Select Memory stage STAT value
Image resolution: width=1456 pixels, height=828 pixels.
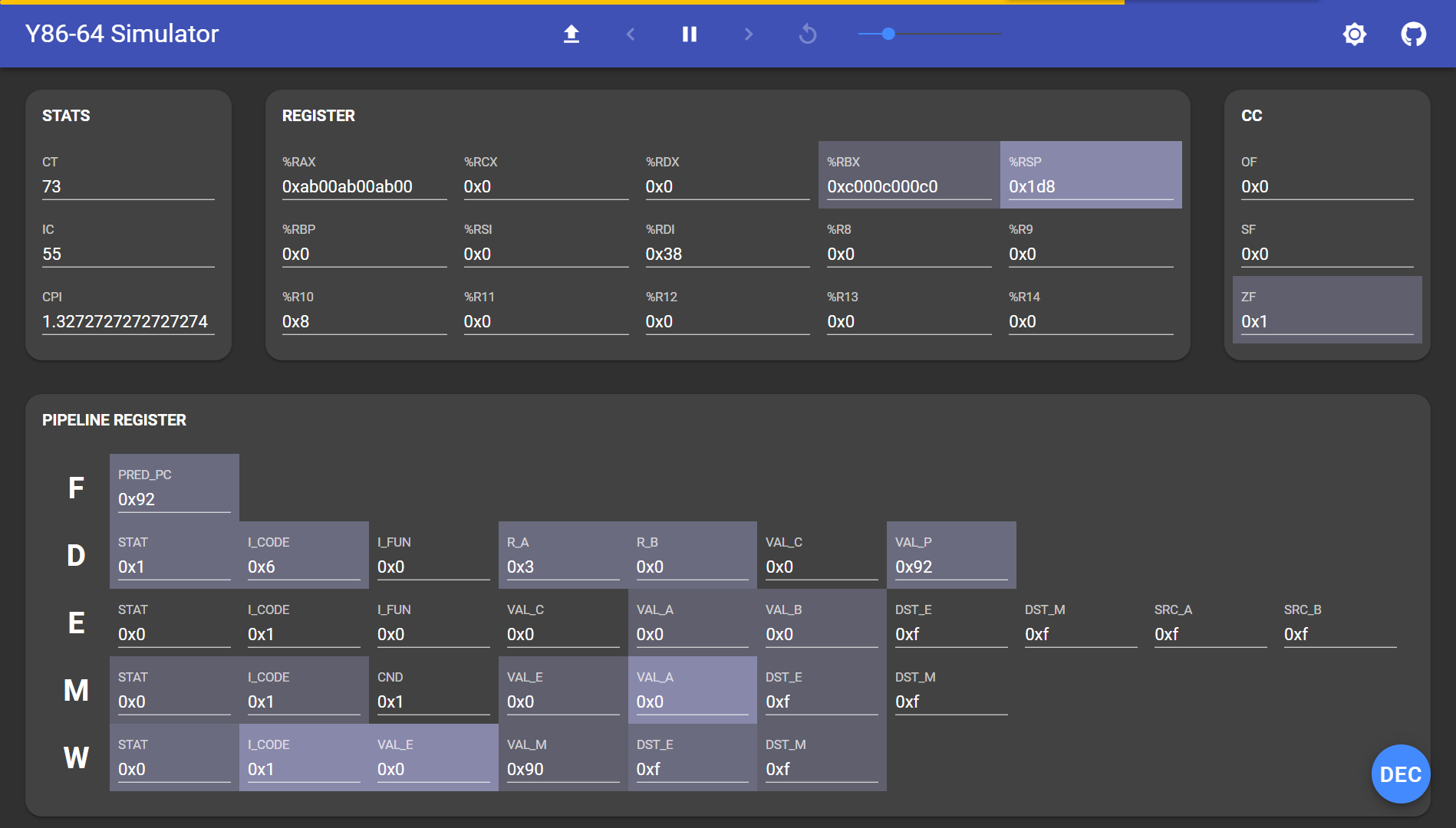[174, 702]
